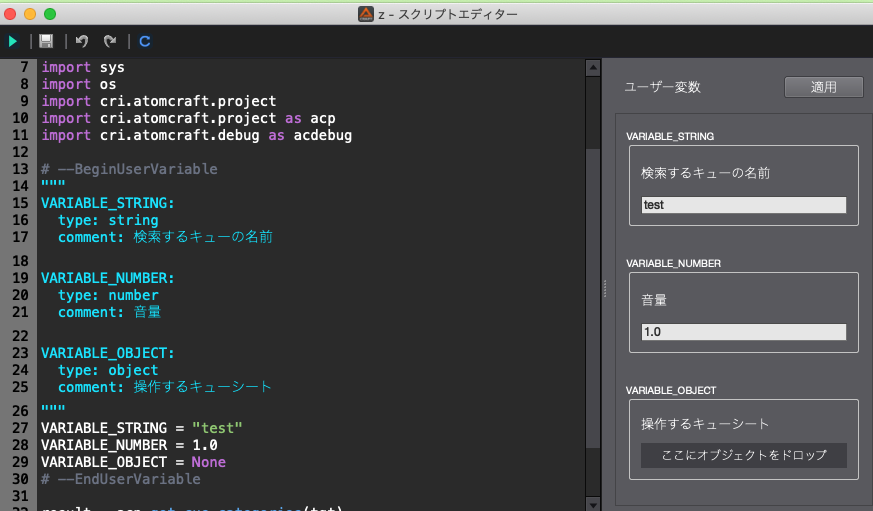
Task: Apply user variables with 適用 button
Action: [x=823, y=87]
